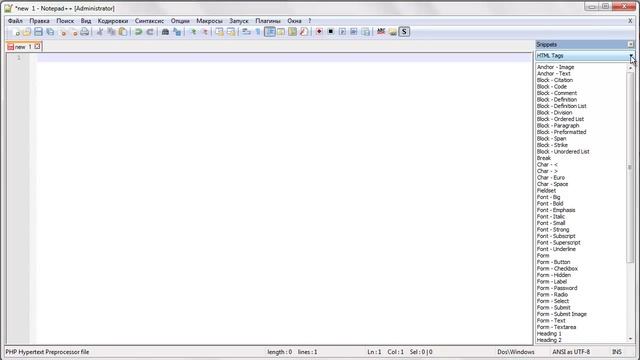Click the Zoom Out toolbar icon
The height and width of the screenshot is (360, 640).
click(x=205, y=32)
